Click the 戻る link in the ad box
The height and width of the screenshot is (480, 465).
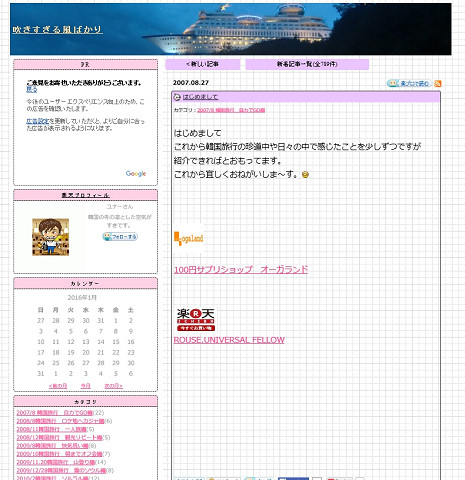tap(32, 89)
